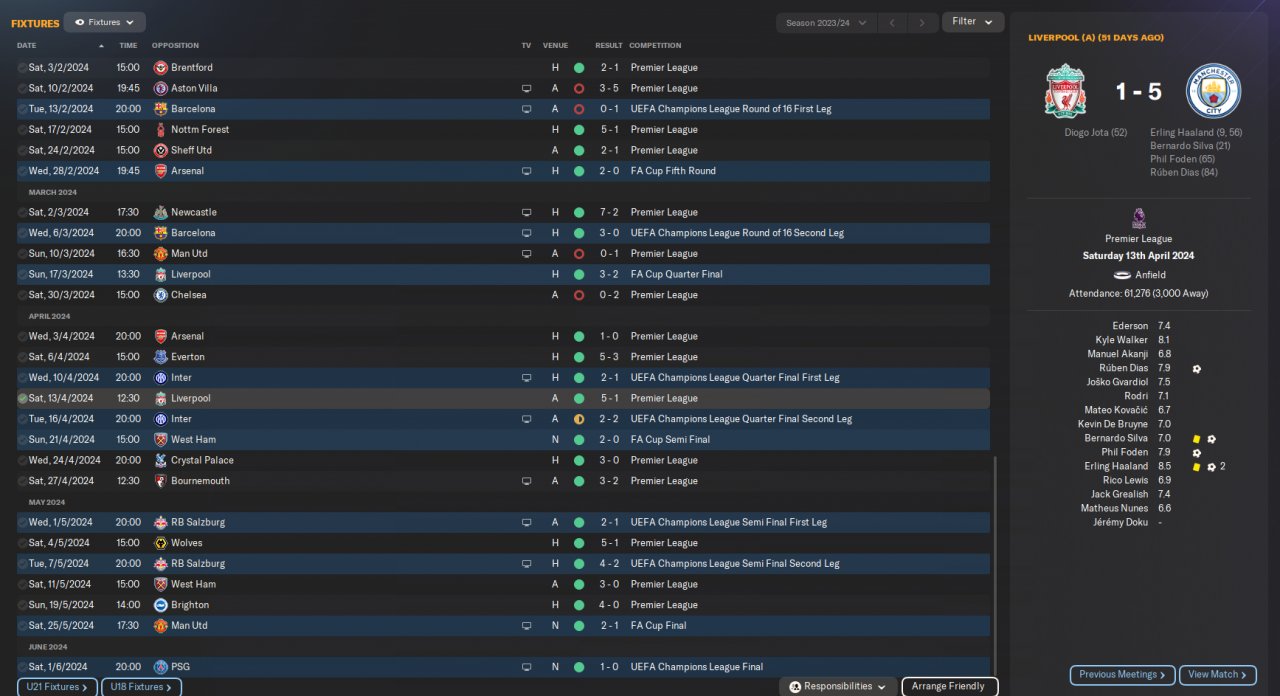Screen dimensions: 1280x696
Task: Click Barcelona badge on 13/2/2024 row
Action: click(160, 109)
